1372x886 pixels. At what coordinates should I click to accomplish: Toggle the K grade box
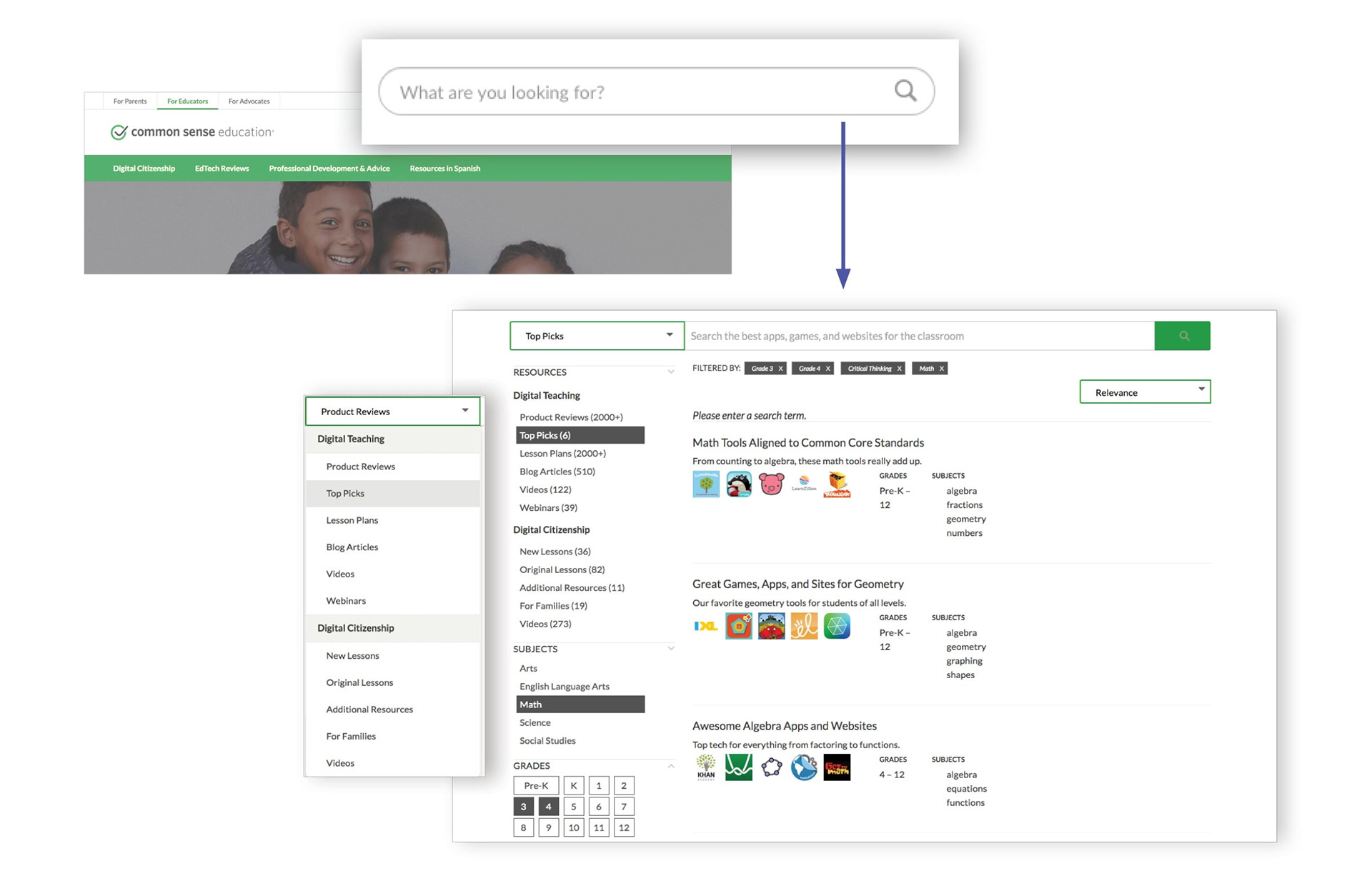point(574,785)
